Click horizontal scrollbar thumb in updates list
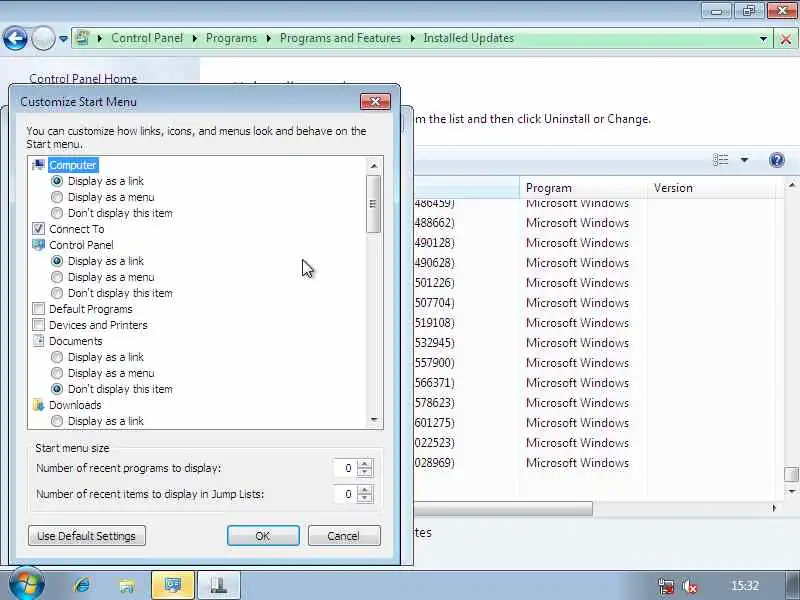The width and height of the screenshot is (800, 600). [503, 508]
